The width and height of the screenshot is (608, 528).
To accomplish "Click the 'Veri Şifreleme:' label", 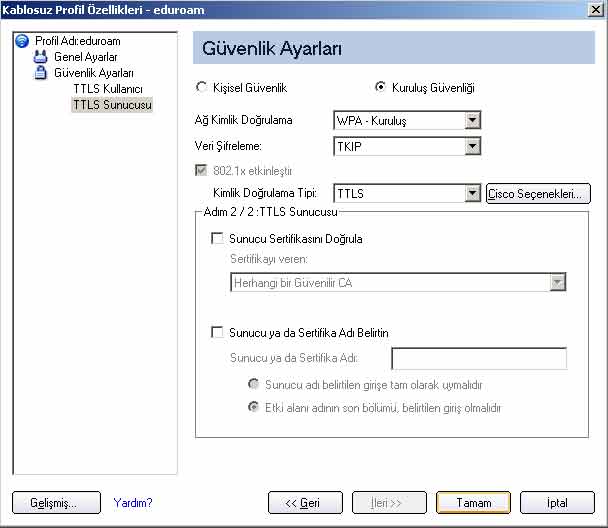I will point(228,146).
